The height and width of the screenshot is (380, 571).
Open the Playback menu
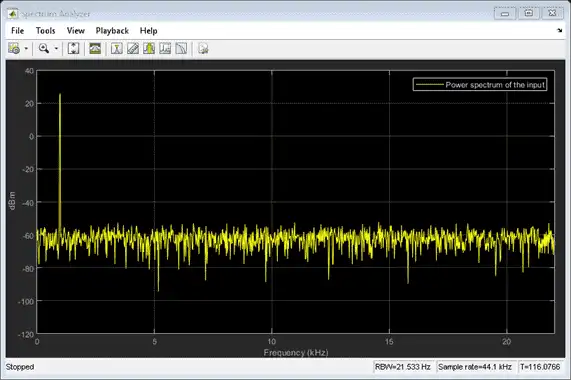click(x=112, y=31)
